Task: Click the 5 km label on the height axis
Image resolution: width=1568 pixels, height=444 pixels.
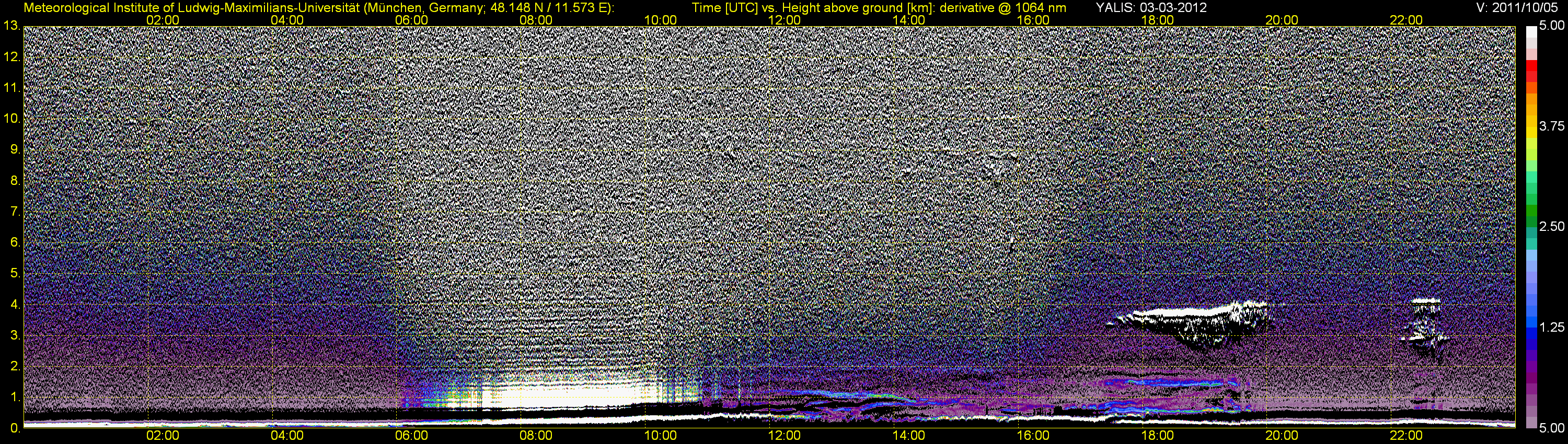Action: [x=15, y=274]
